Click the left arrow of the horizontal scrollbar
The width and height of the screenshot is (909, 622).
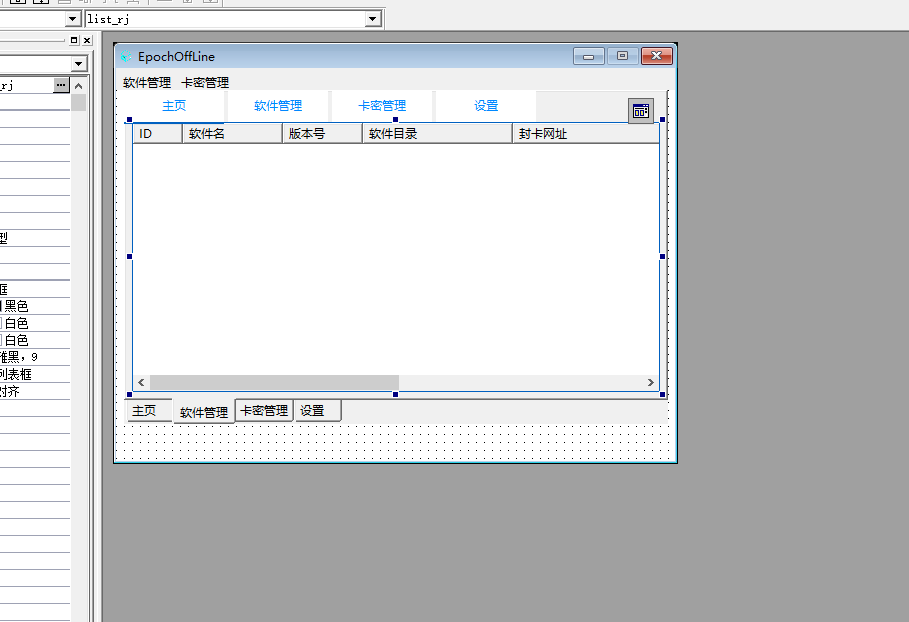pyautogui.click(x=140, y=382)
